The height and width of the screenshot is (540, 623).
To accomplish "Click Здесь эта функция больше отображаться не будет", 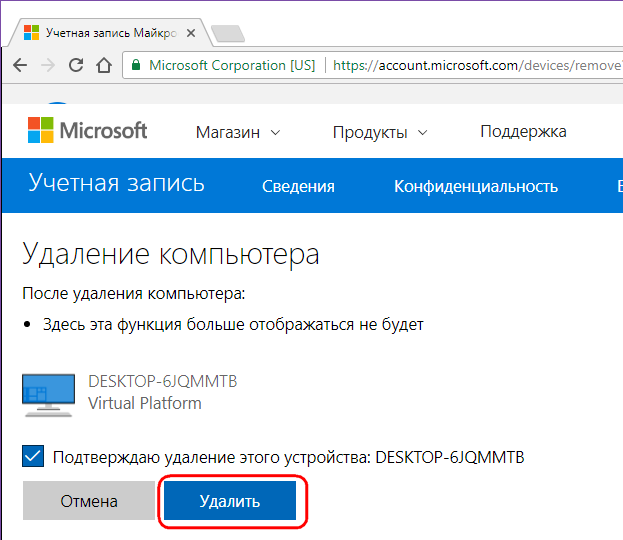I will tap(233, 324).
